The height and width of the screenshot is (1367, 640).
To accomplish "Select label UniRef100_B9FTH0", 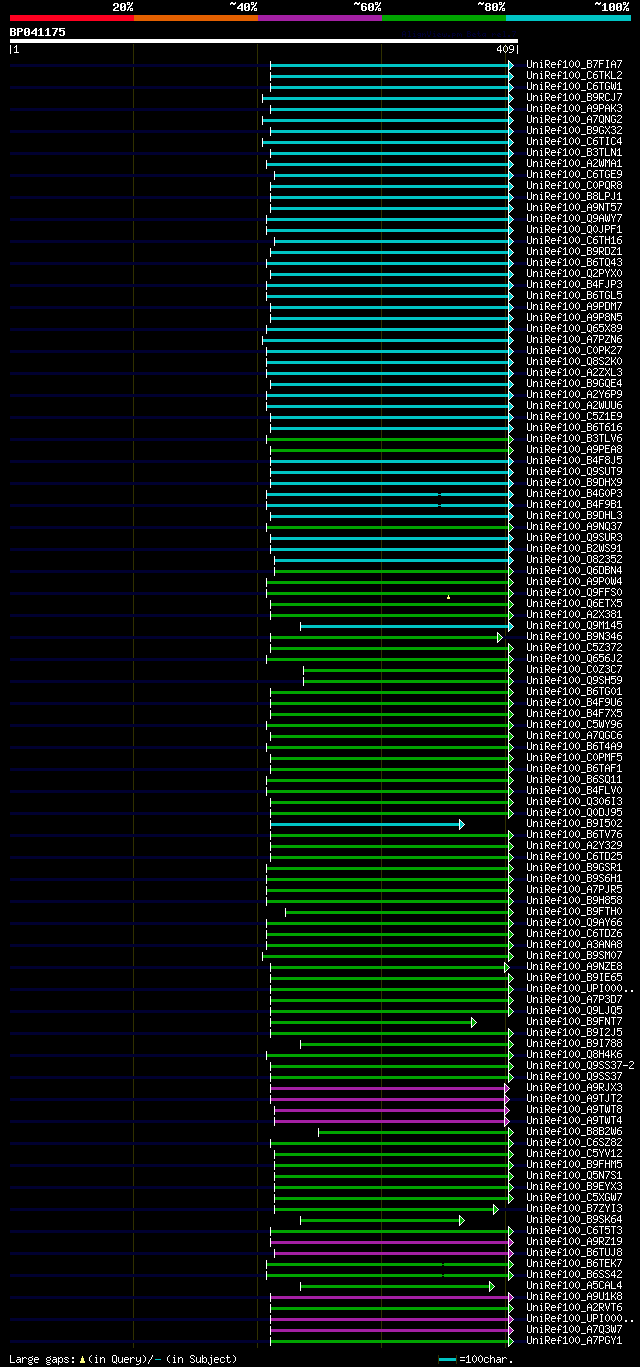I will (574, 911).
